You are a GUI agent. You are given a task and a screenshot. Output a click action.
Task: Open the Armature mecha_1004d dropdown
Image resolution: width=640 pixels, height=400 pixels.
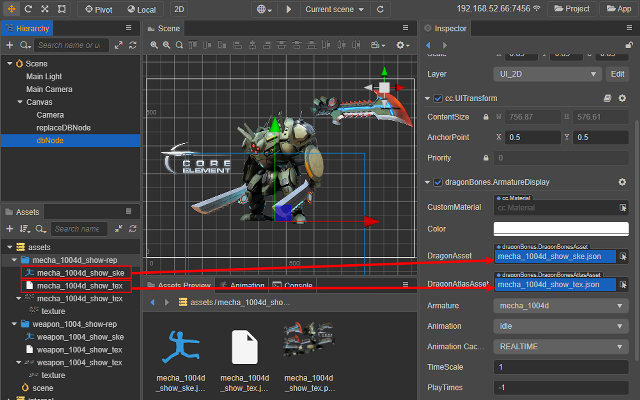561,306
